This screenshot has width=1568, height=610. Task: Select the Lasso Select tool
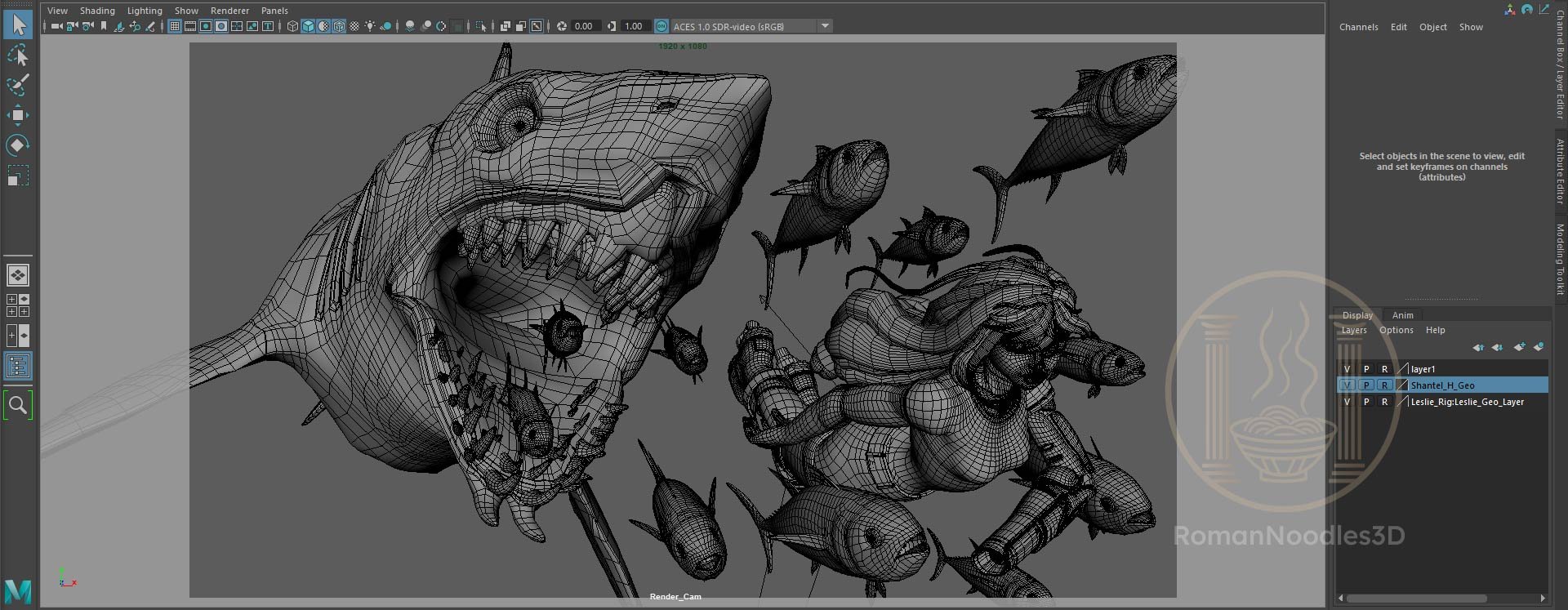pos(18,56)
